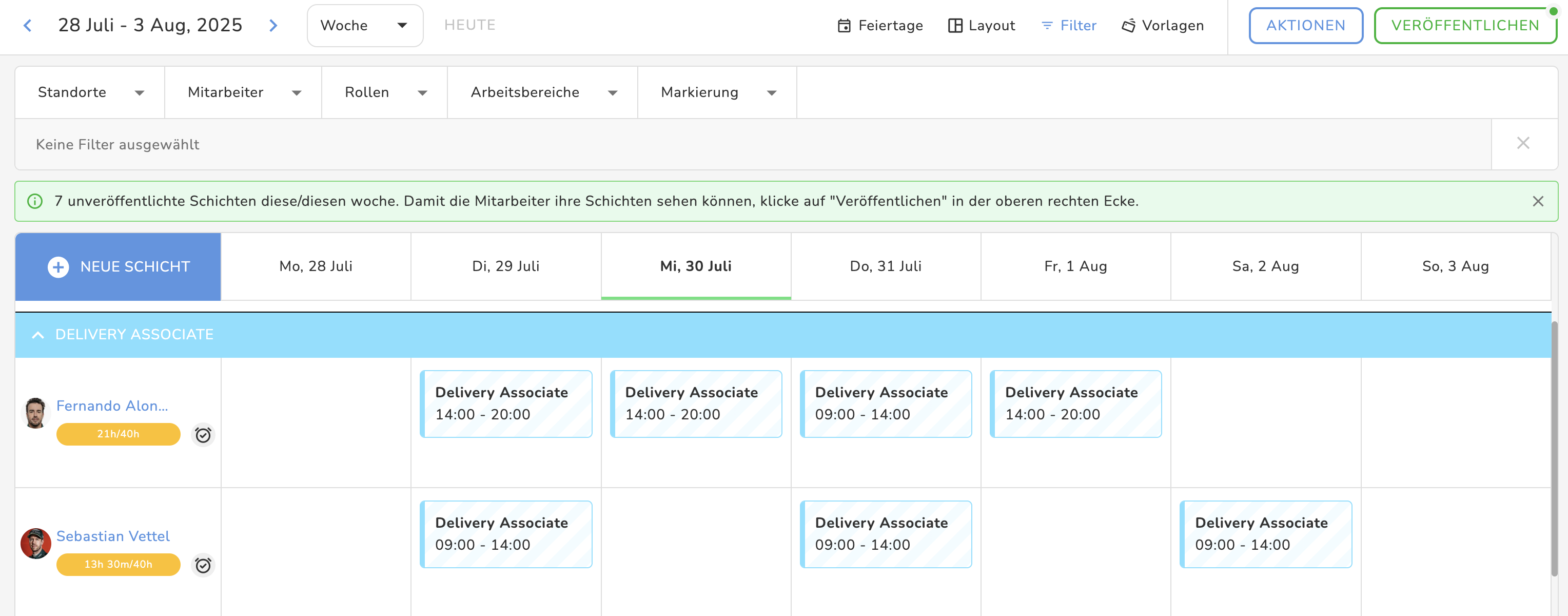1568x616 pixels.
Task: Open Sebastian's Saturday 09:00 - 14:00 shift
Action: click(1265, 534)
